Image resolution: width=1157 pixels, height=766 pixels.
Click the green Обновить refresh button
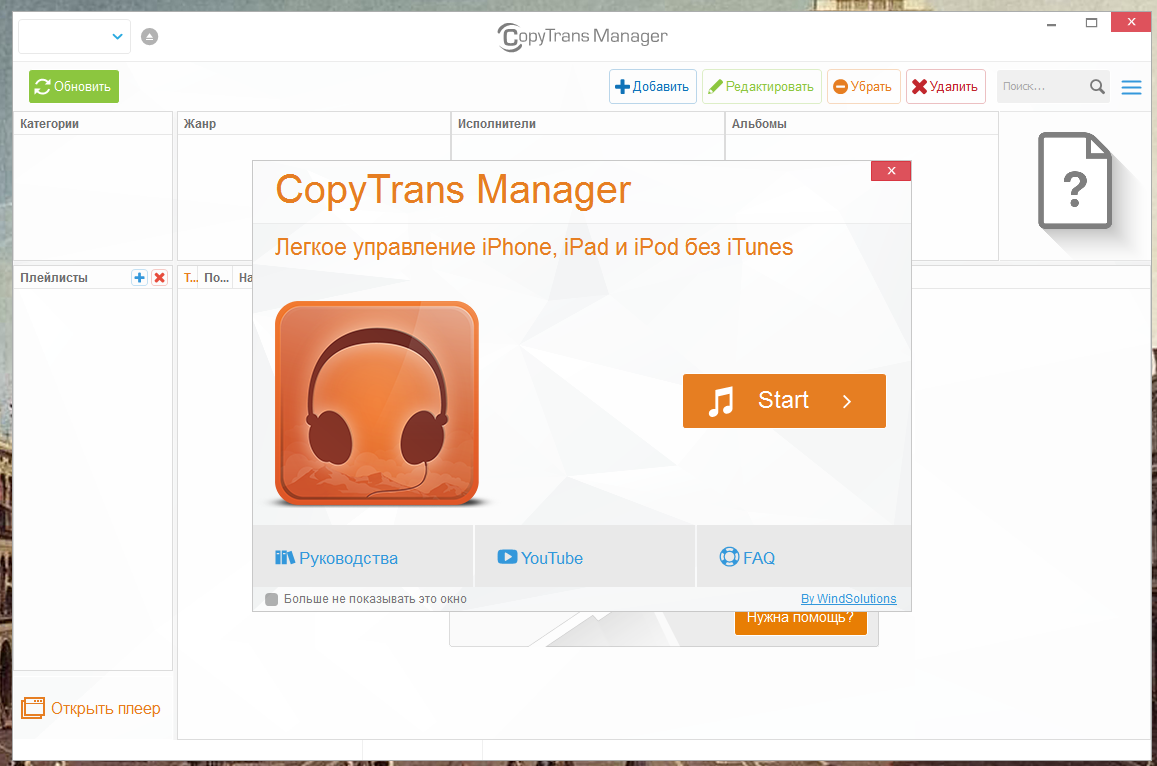pos(74,86)
